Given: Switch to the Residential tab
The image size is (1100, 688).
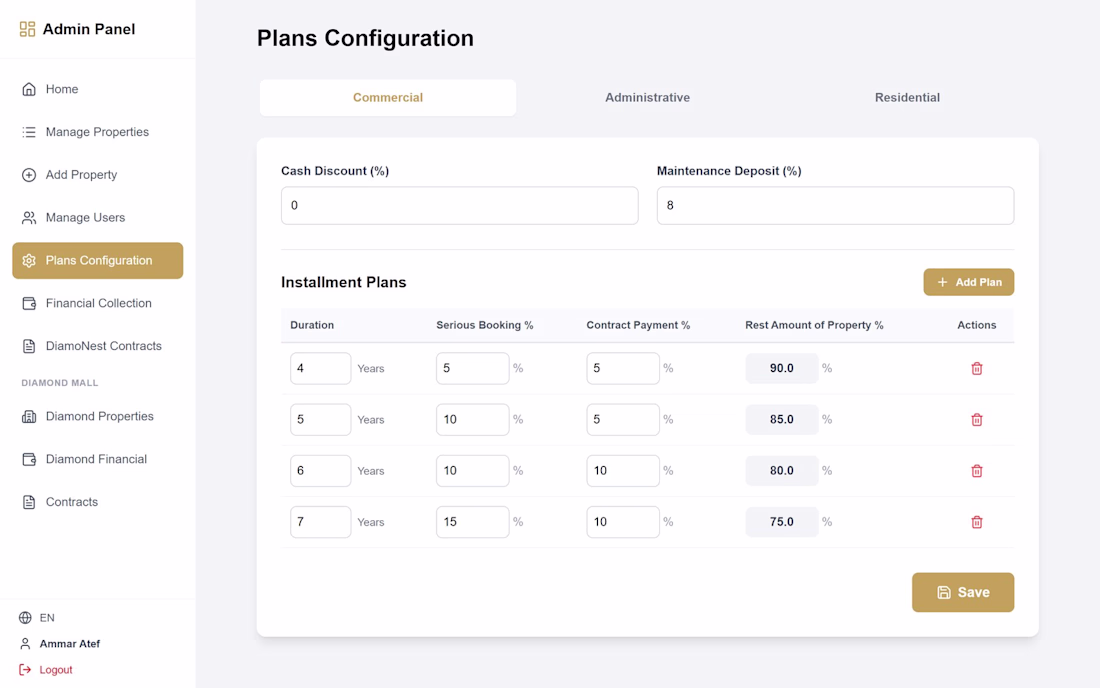Looking at the screenshot, I should click(x=907, y=97).
